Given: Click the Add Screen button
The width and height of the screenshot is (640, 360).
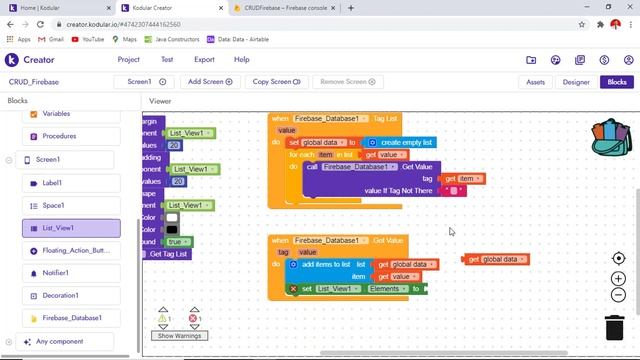Looking at the screenshot, I should [x=210, y=82].
